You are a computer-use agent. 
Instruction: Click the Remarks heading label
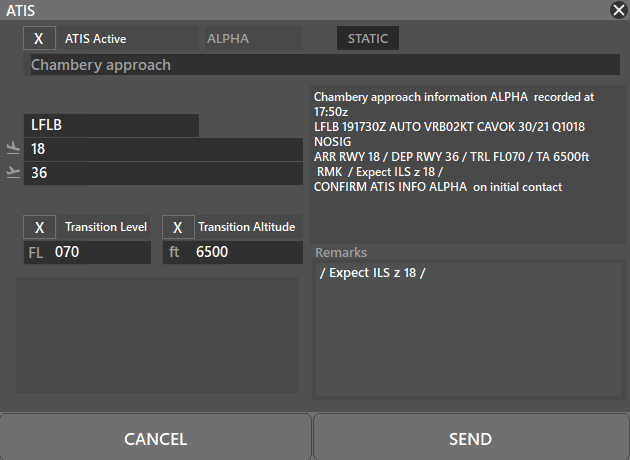pyautogui.click(x=341, y=252)
